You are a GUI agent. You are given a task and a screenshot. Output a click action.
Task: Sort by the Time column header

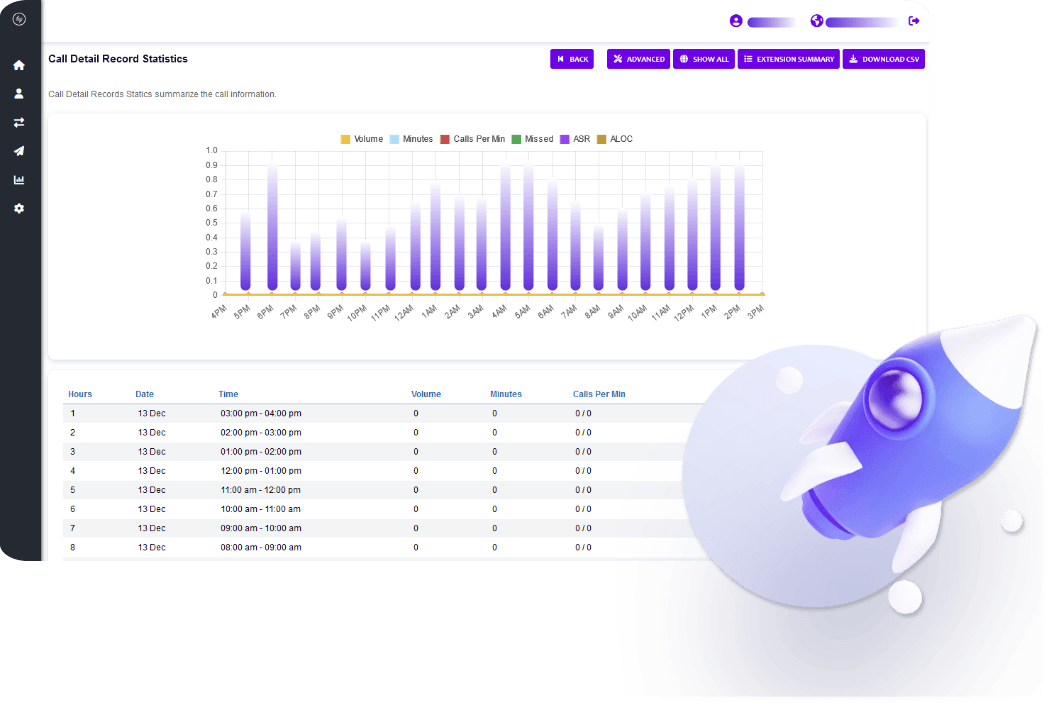(x=228, y=394)
